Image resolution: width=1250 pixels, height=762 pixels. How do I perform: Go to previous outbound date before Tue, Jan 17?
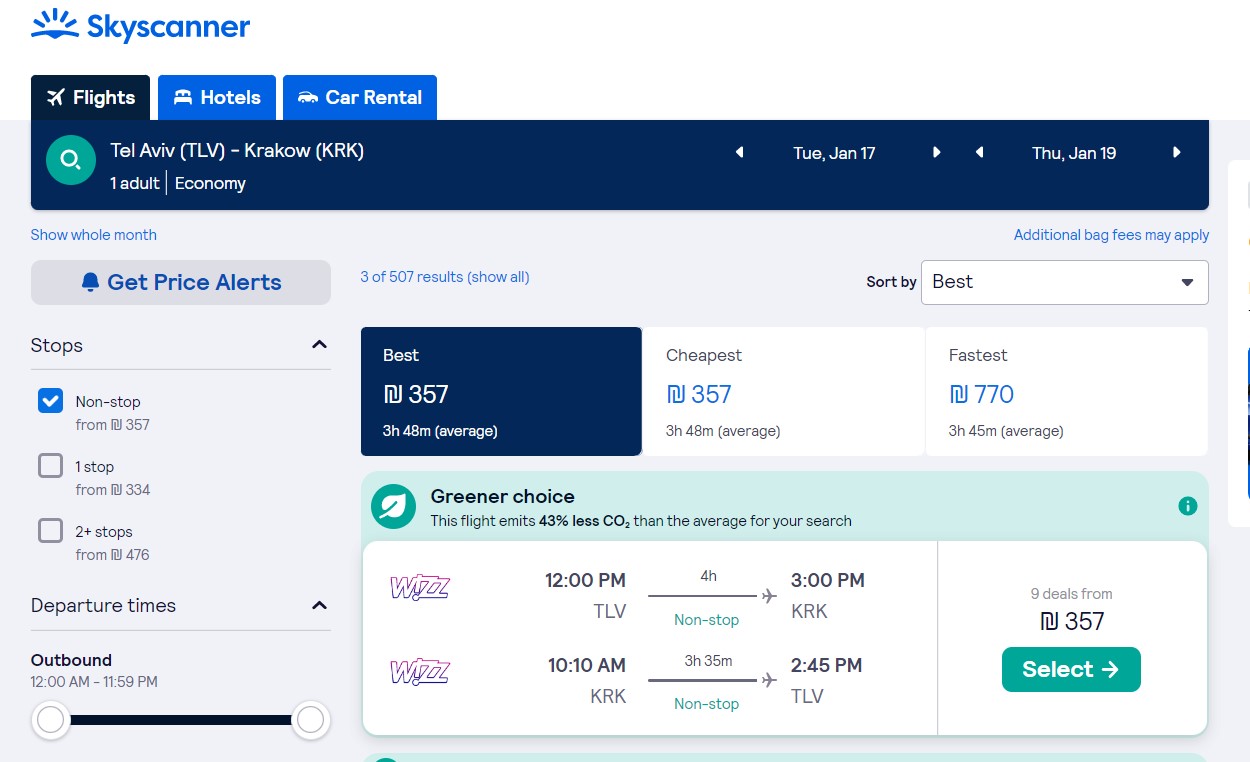(740, 153)
